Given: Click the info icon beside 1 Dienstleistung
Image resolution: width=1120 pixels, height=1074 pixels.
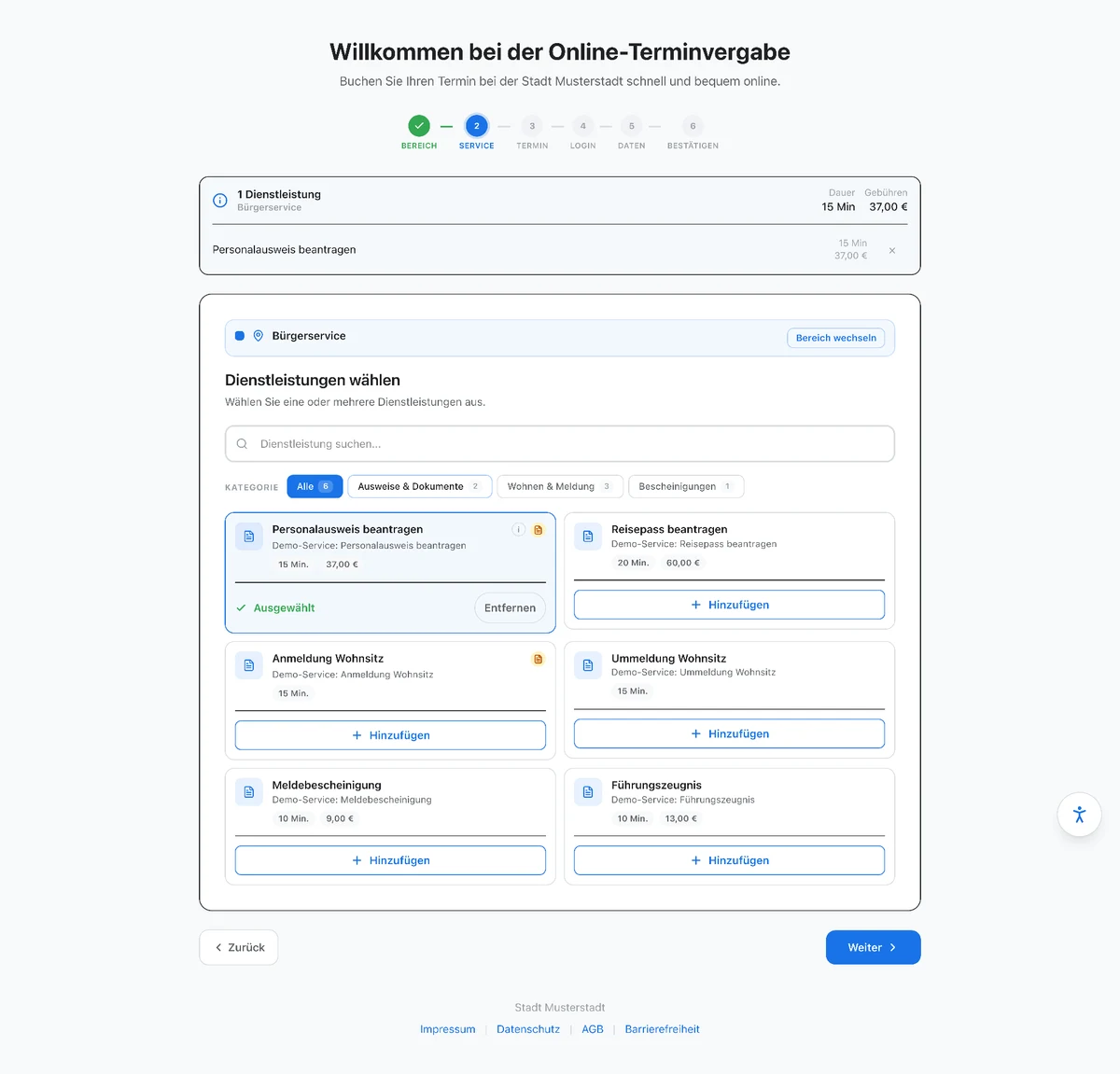Looking at the screenshot, I should 220,201.
